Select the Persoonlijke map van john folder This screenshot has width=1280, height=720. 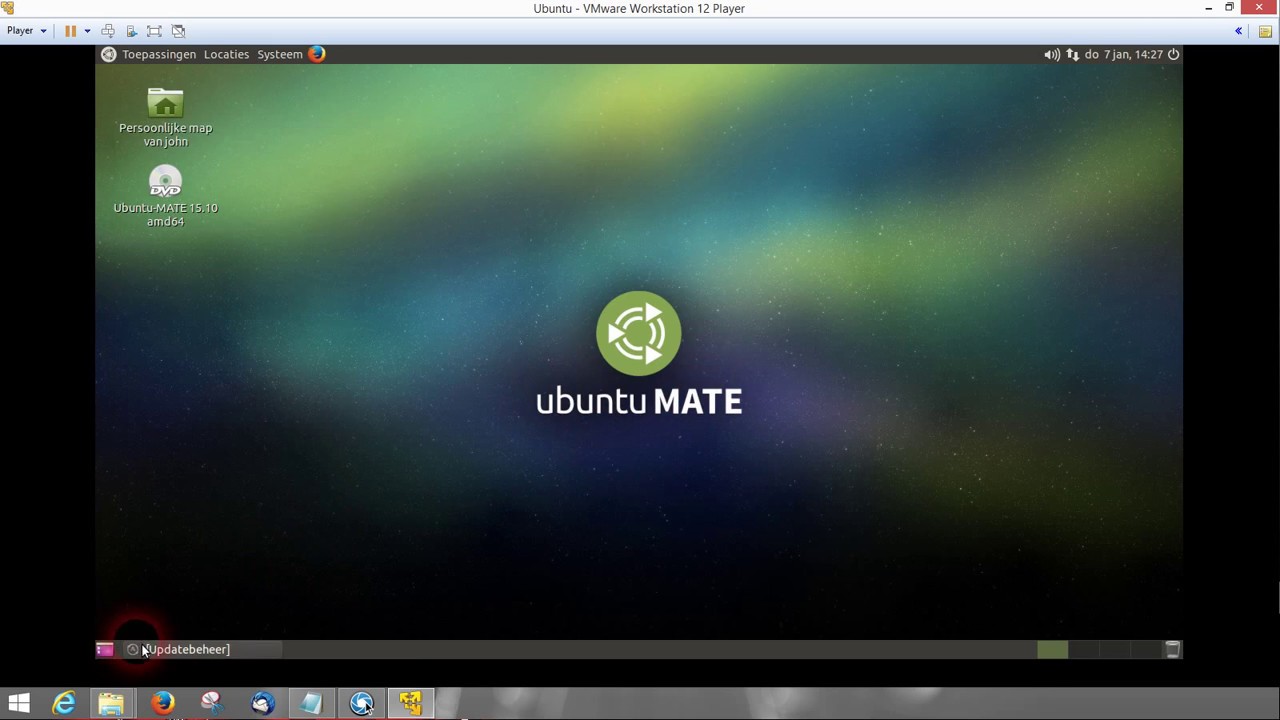click(165, 118)
